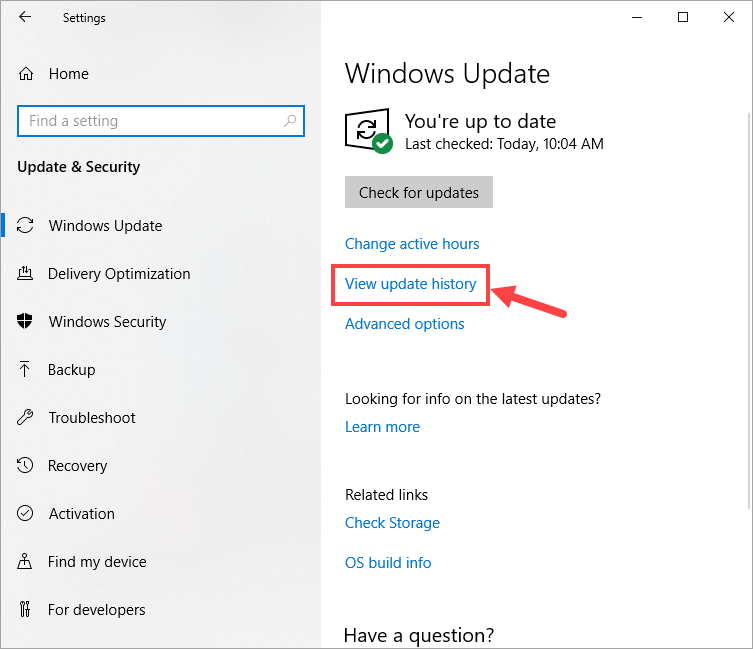Click the vertical scrollbar on right edge
The width and height of the screenshot is (753, 649).
coord(750,310)
